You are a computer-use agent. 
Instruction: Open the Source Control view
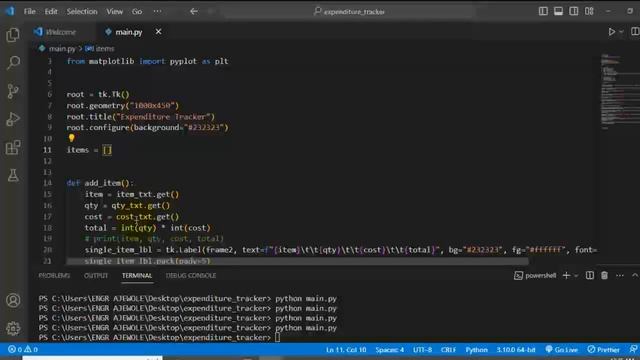[13, 91]
